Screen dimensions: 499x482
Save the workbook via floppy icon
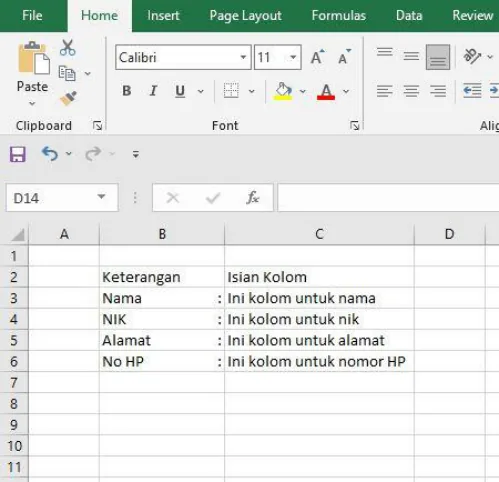pos(17,154)
